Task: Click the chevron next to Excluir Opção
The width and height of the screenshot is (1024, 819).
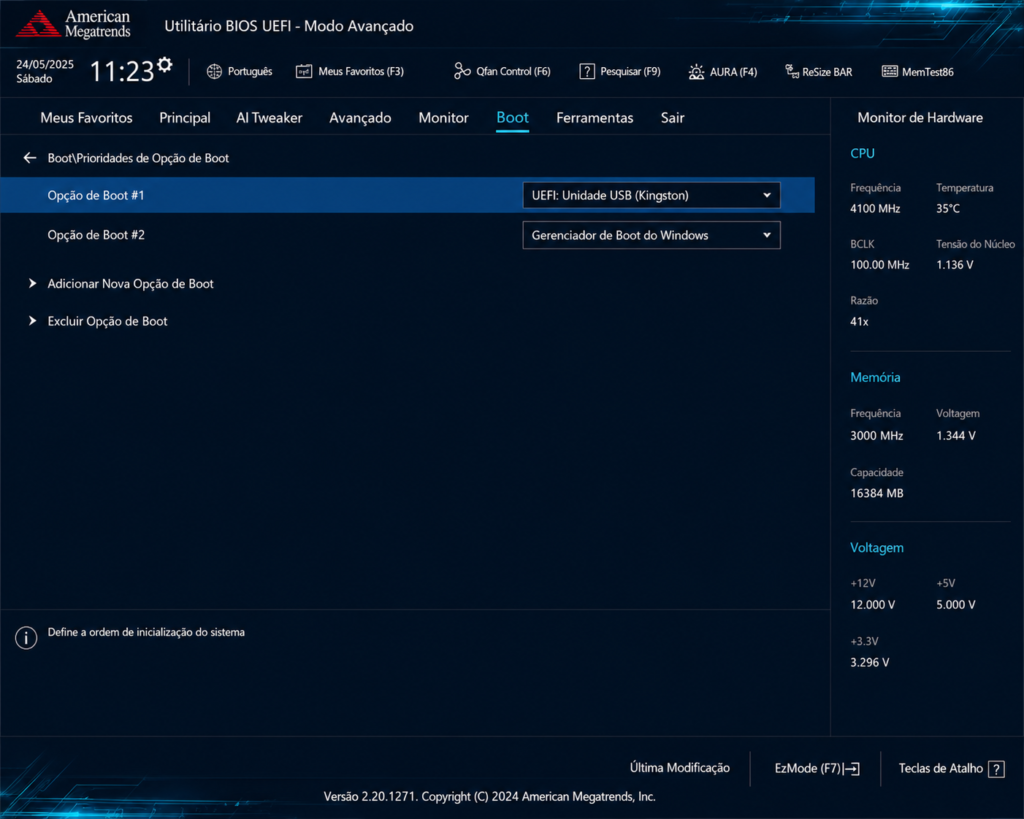Action: tap(32, 321)
